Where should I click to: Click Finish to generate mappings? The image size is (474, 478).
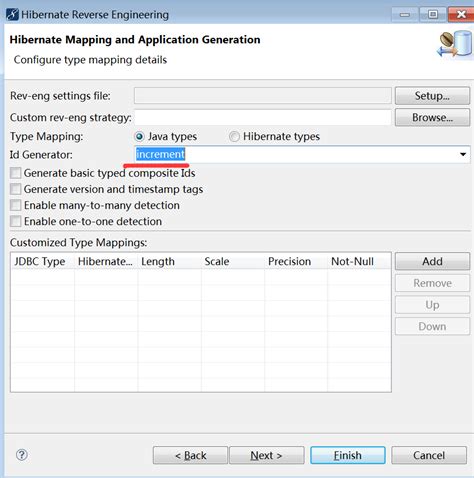(x=348, y=455)
